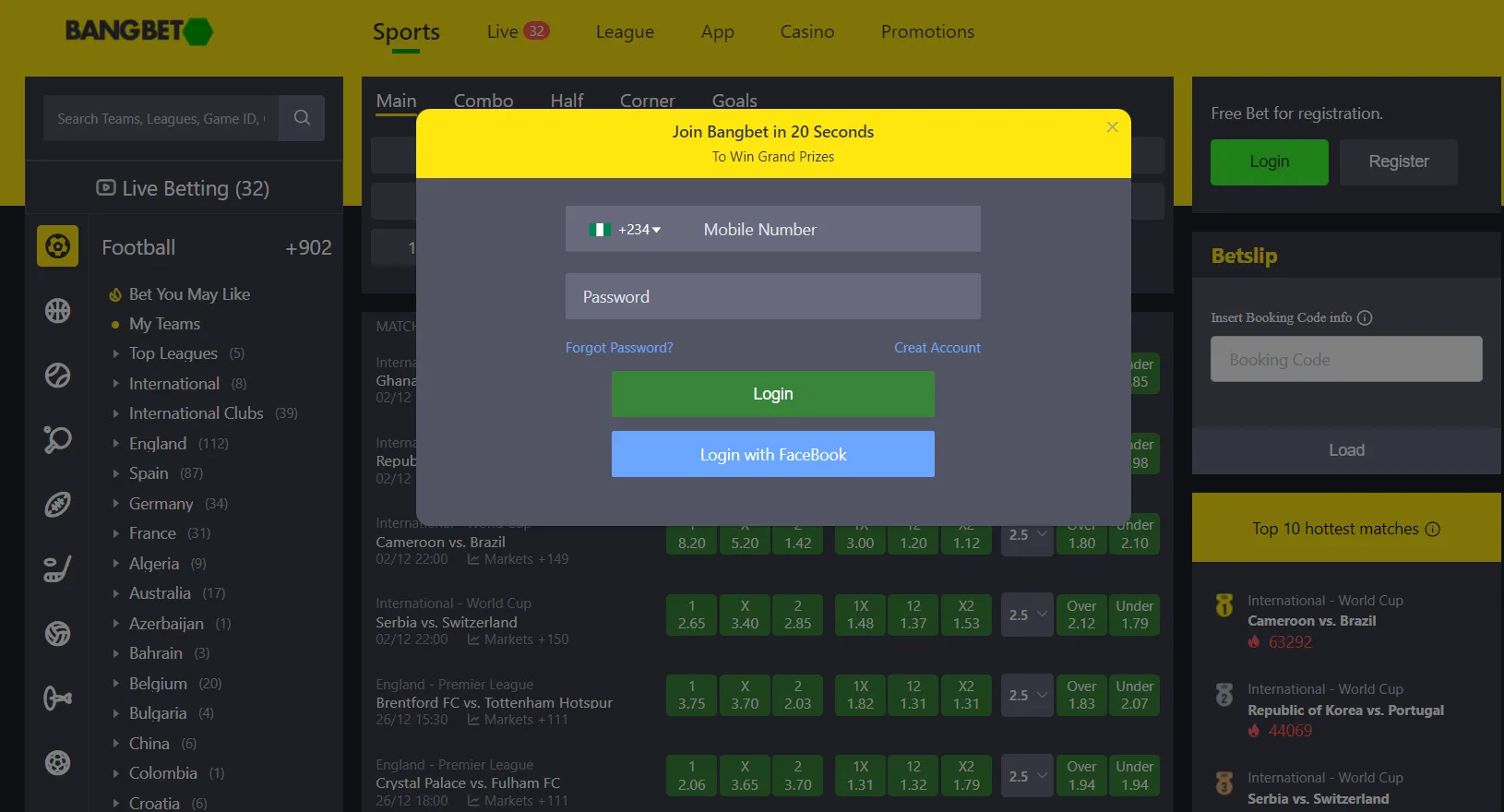Select the Ice Hockey sport icon

pyautogui.click(x=57, y=569)
